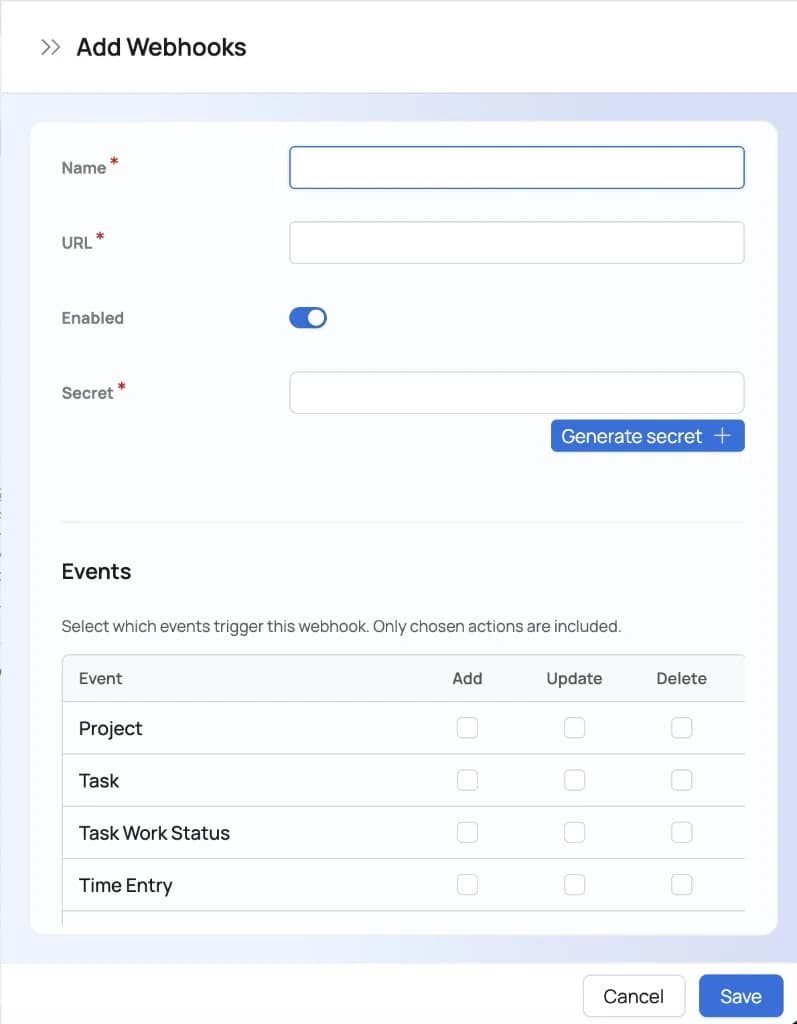Select the Secret input box
This screenshot has width=797, height=1024.
point(517,392)
